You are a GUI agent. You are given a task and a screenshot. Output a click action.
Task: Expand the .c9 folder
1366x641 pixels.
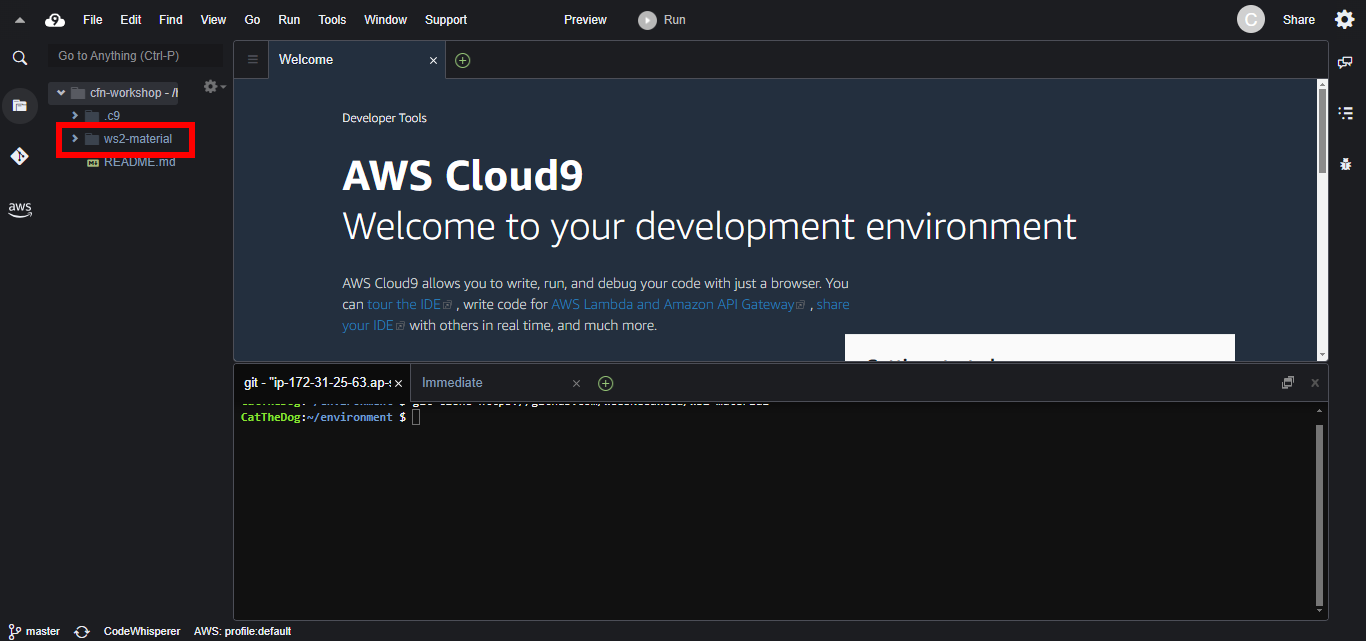pos(75,115)
